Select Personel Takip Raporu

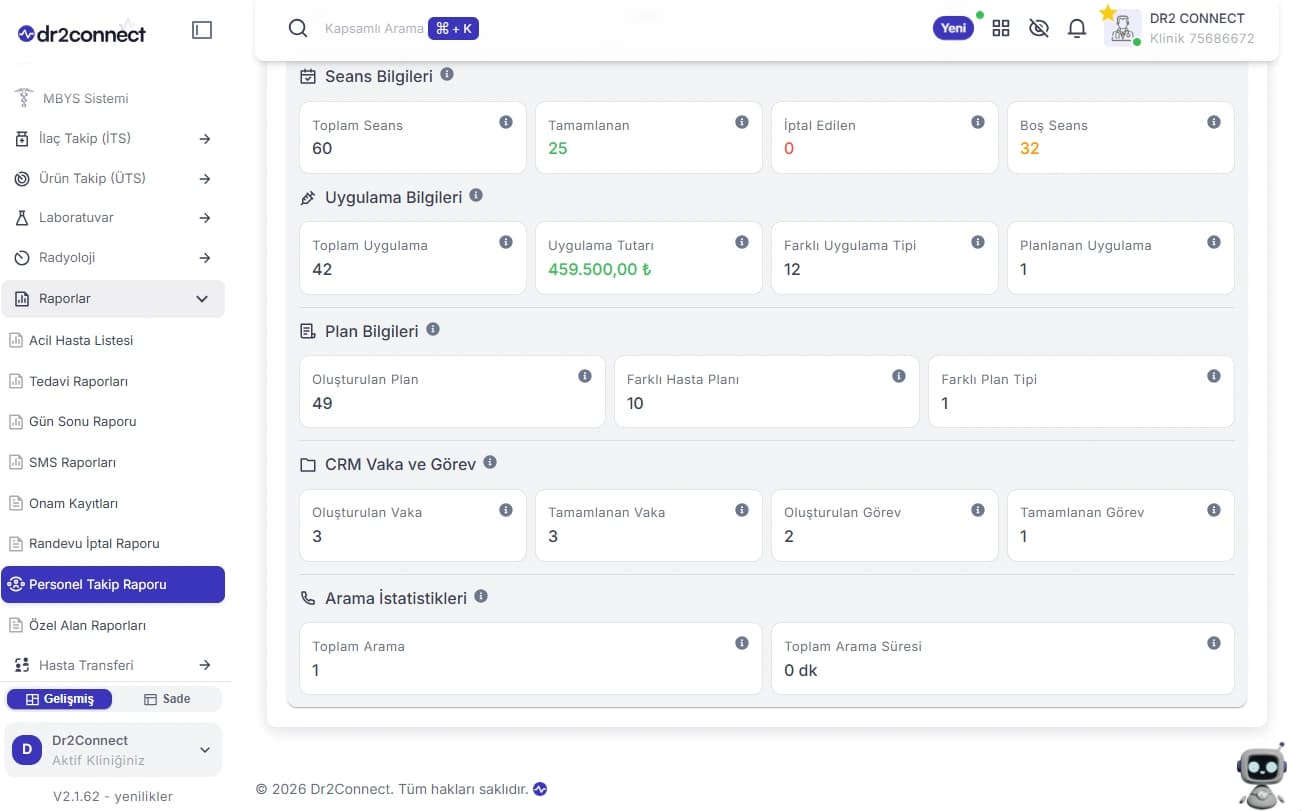[x=113, y=585]
